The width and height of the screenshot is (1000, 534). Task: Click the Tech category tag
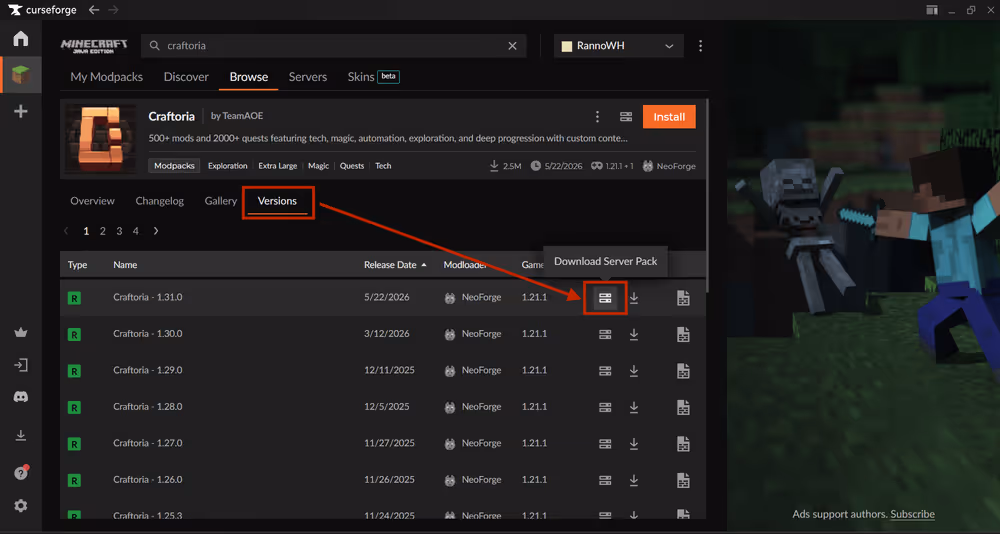383,166
